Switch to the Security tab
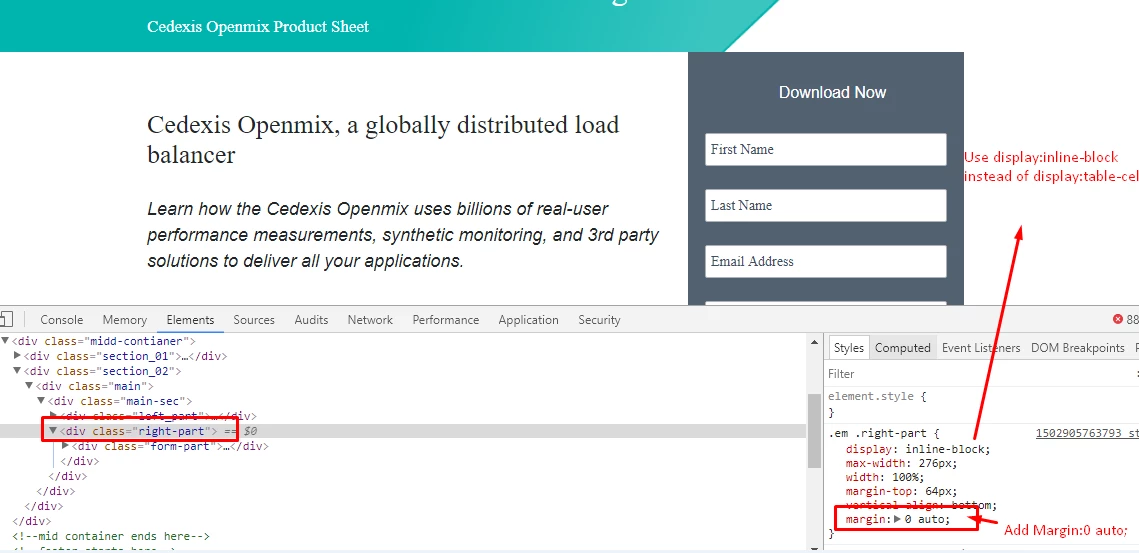The image size is (1139, 553). pyautogui.click(x=599, y=320)
